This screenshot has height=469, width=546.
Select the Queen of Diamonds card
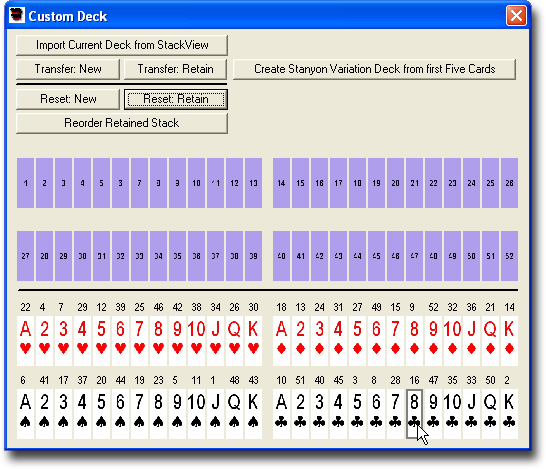[490, 341]
